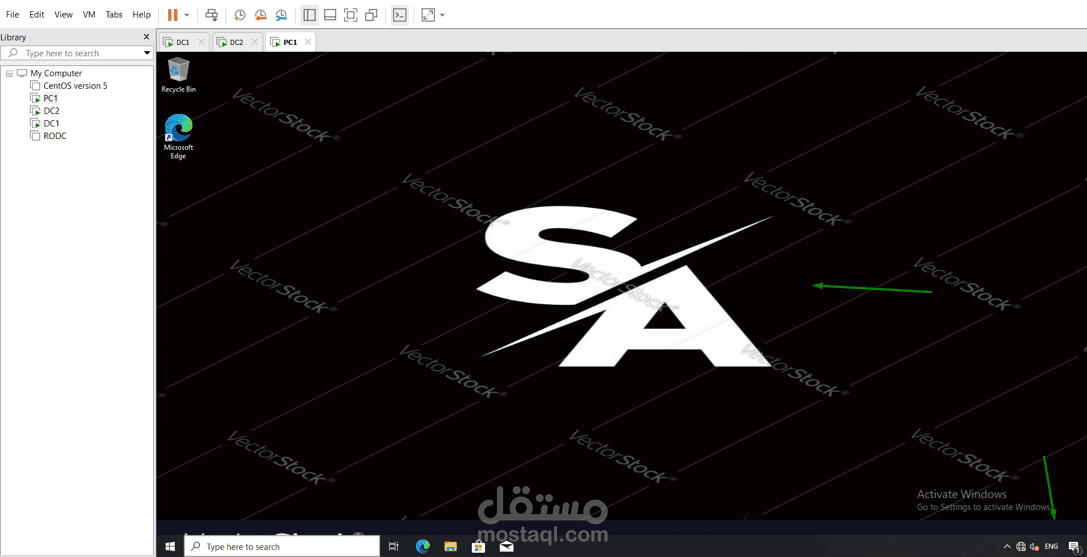The height and width of the screenshot is (557, 1087).
Task: Close the Library panel
Action: click(x=146, y=37)
